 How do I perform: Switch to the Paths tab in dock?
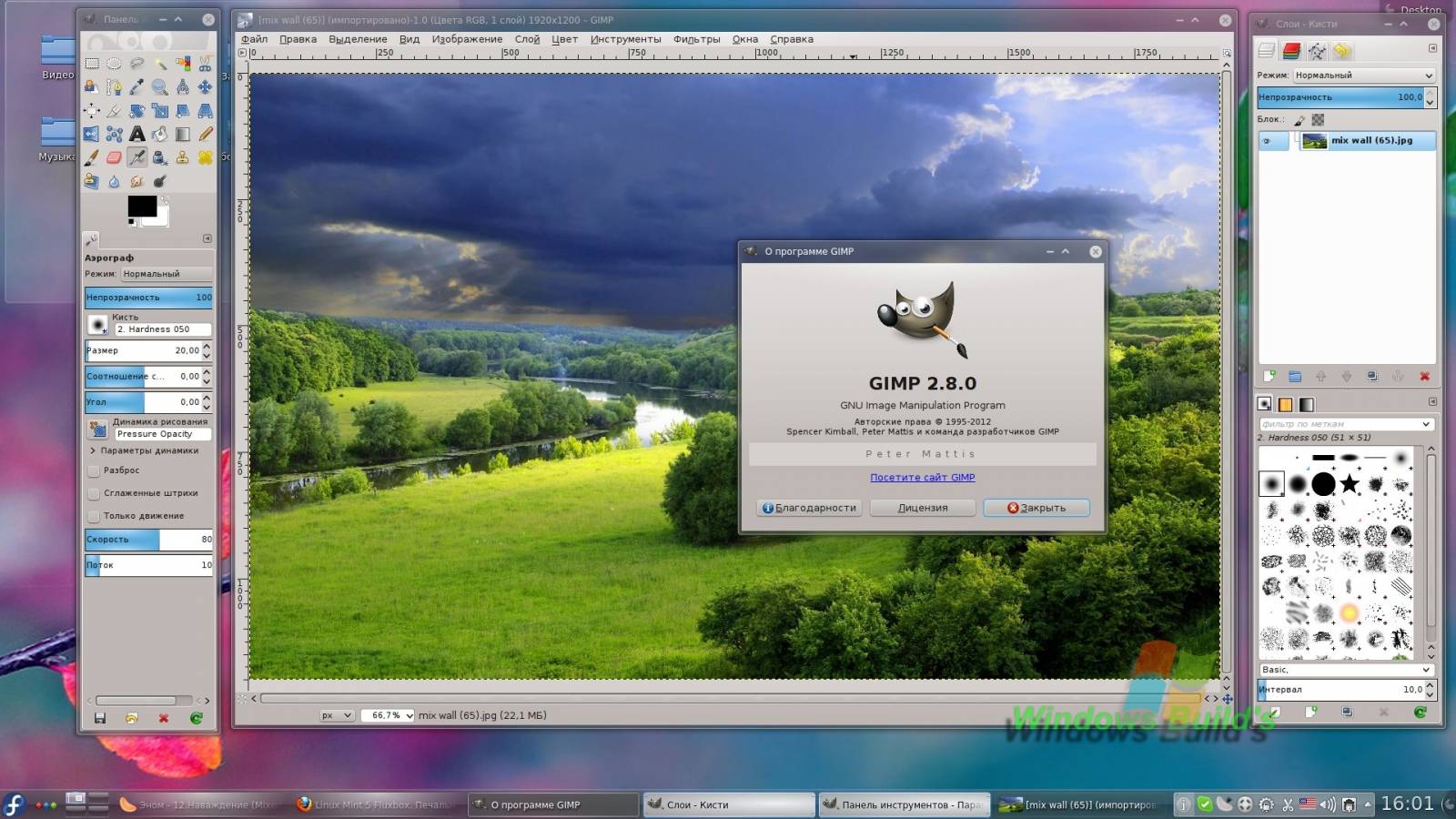pyautogui.click(x=1317, y=52)
